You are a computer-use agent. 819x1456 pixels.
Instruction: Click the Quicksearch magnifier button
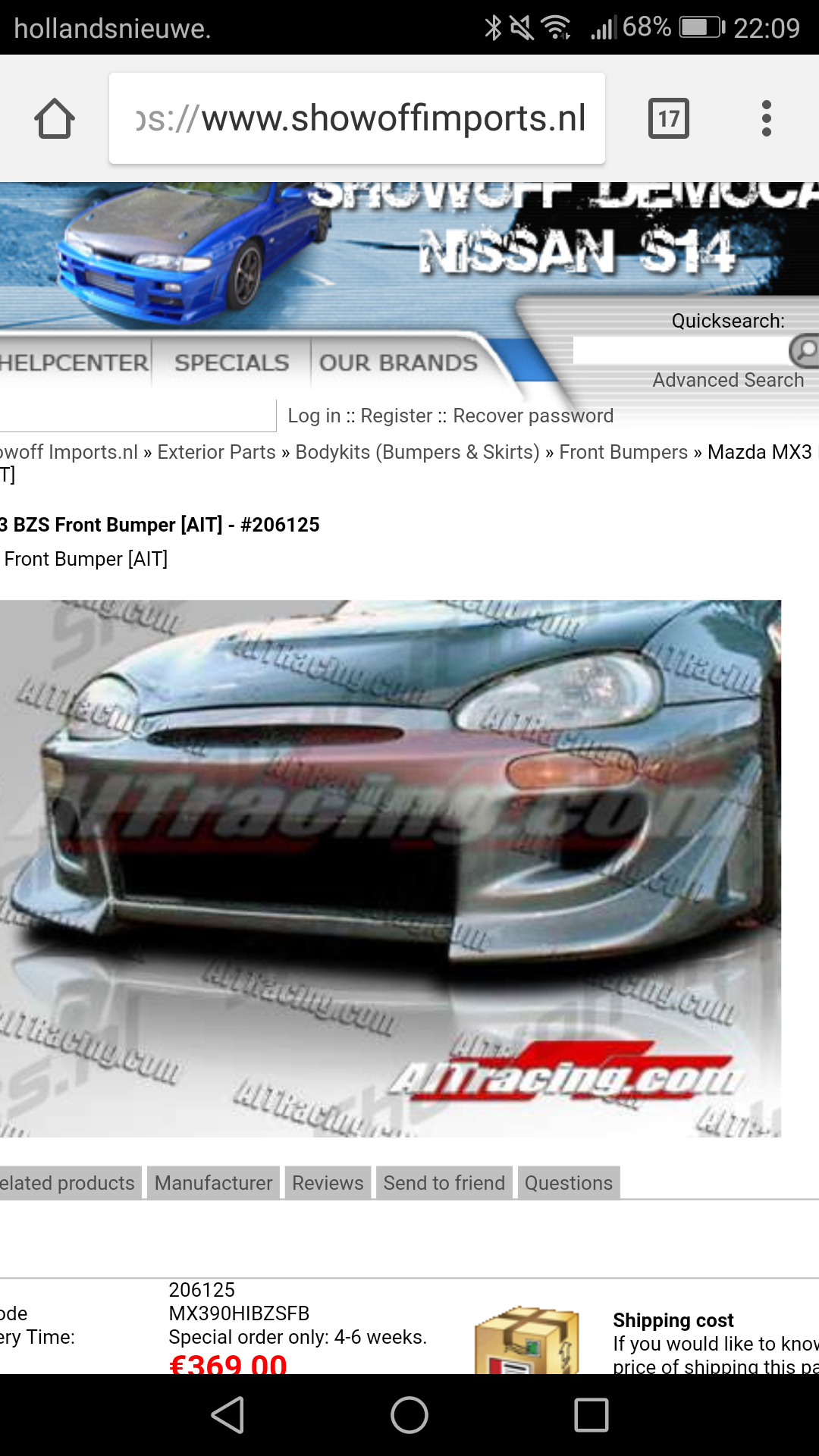point(804,350)
